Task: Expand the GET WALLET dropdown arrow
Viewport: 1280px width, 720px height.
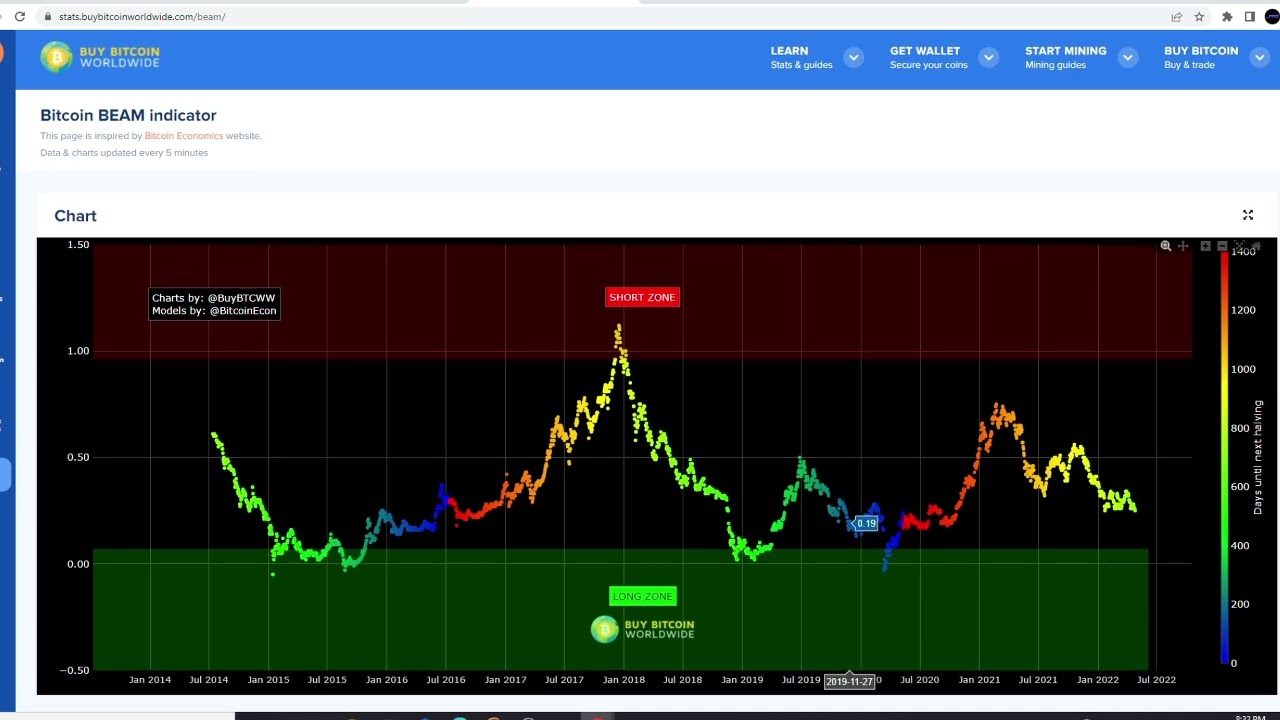Action: point(988,57)
